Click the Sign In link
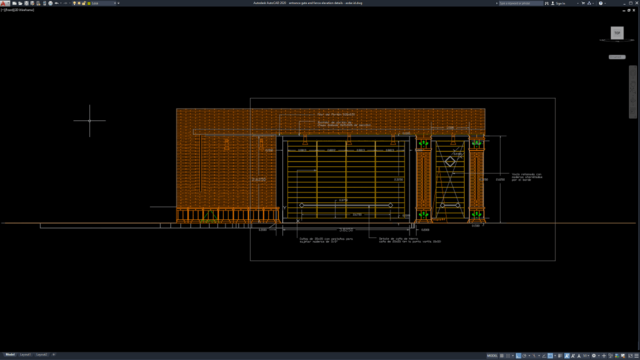 (x=561, y=3)
